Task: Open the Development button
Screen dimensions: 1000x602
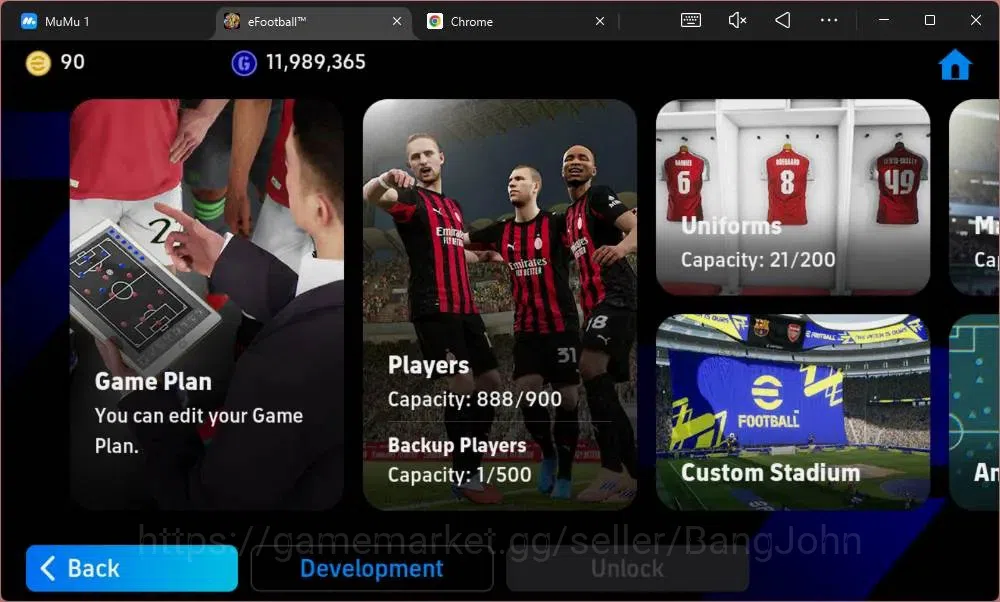Action: pyautogui.click(x=372, y=568)
